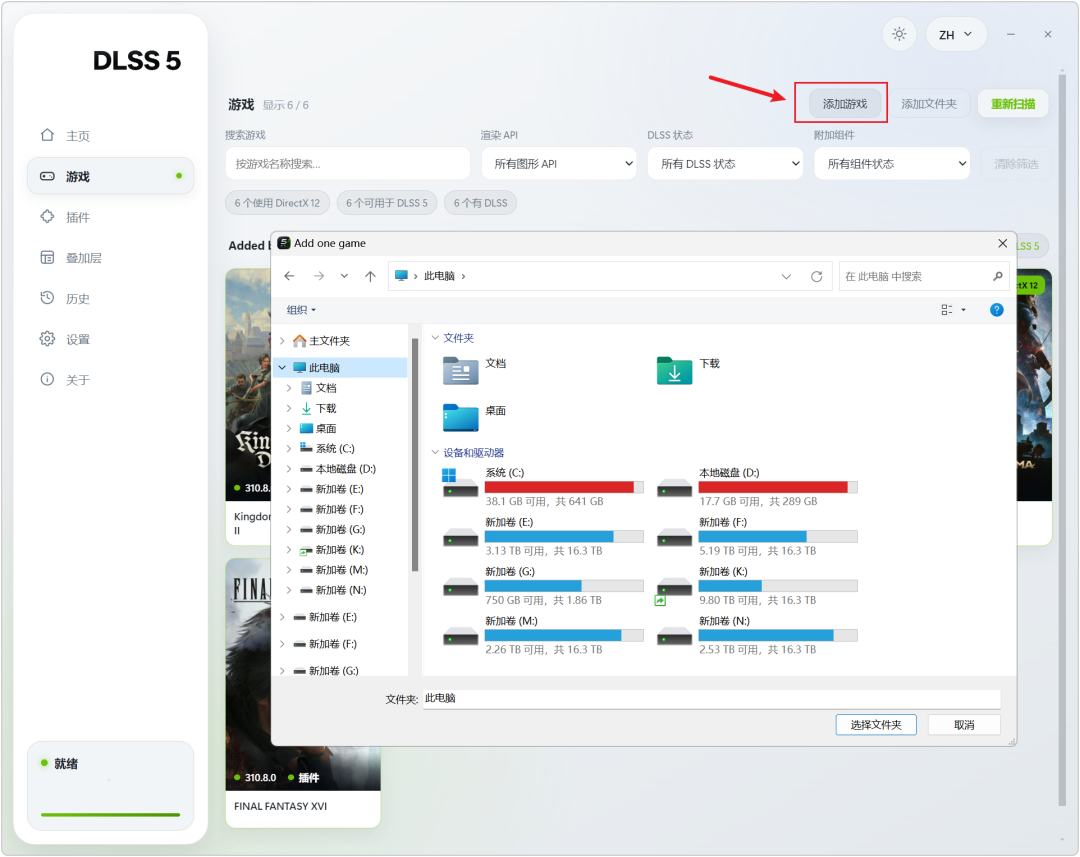Open the 所有 DLSS 状态 dropdown
Image resolution: width=1080 pixels, height=857 pixels.
click(x=725, y=164)
